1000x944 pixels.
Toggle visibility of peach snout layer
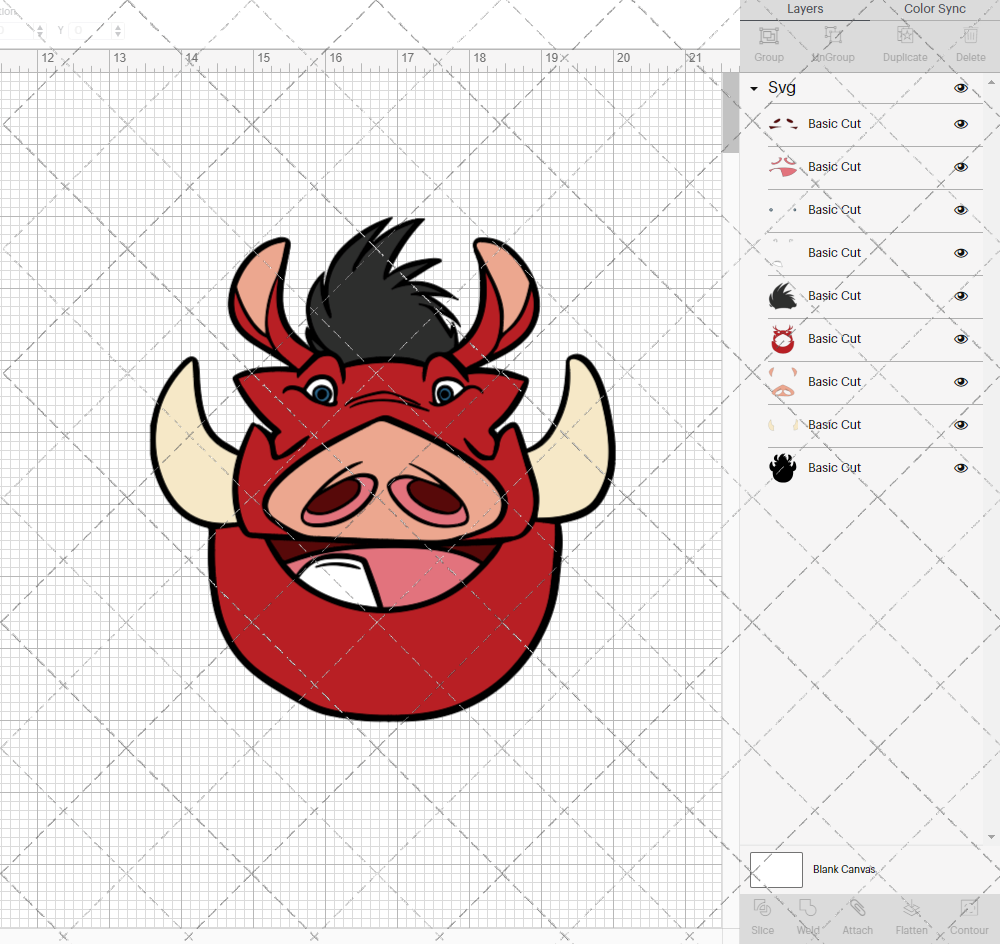960,382
